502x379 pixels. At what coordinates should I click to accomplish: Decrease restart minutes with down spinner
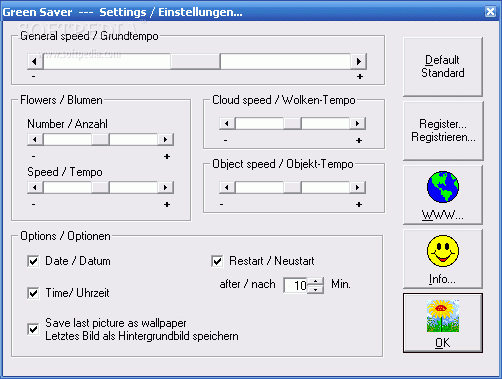[x=315, y=289]
